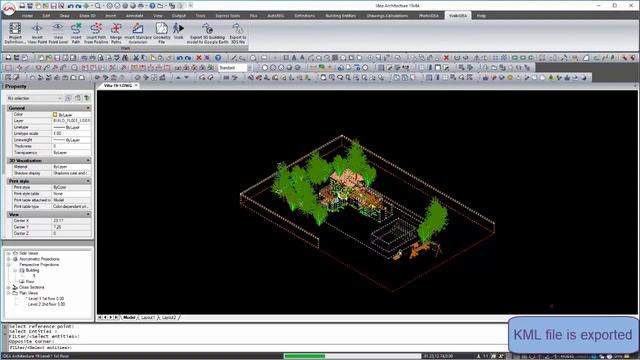
Task: Expand the Side Views tree node
Action: point(9,253)
